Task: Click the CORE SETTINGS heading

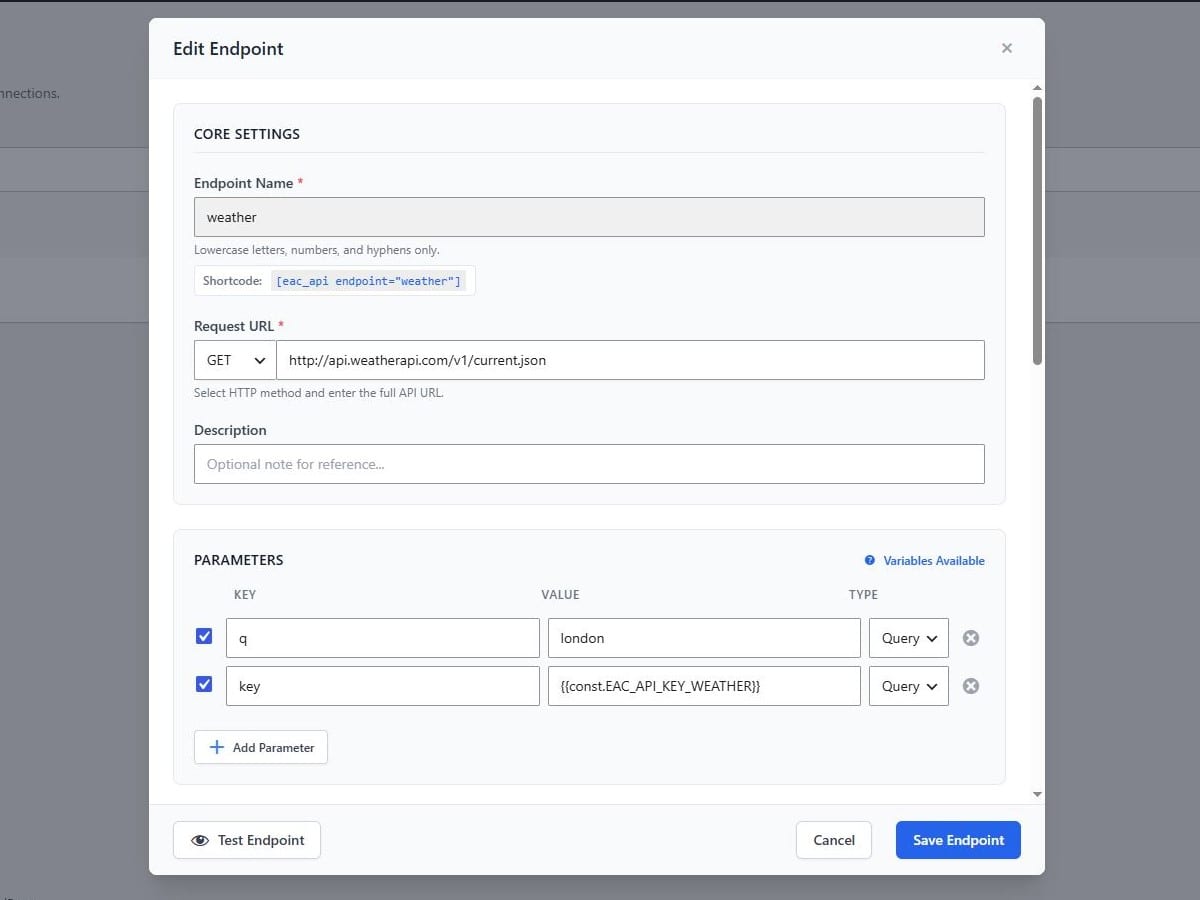Action: coord(247,134)
